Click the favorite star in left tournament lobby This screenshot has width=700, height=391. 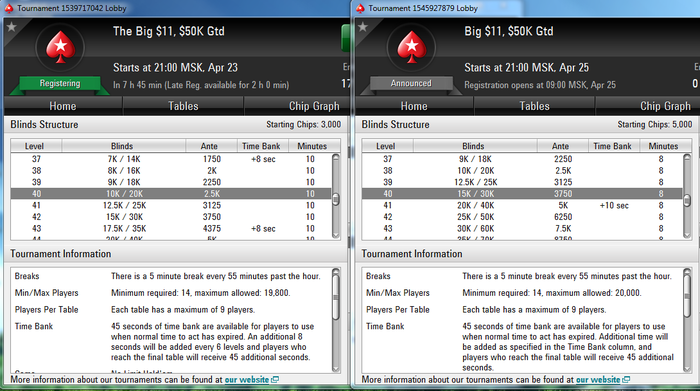coord(12,27)
